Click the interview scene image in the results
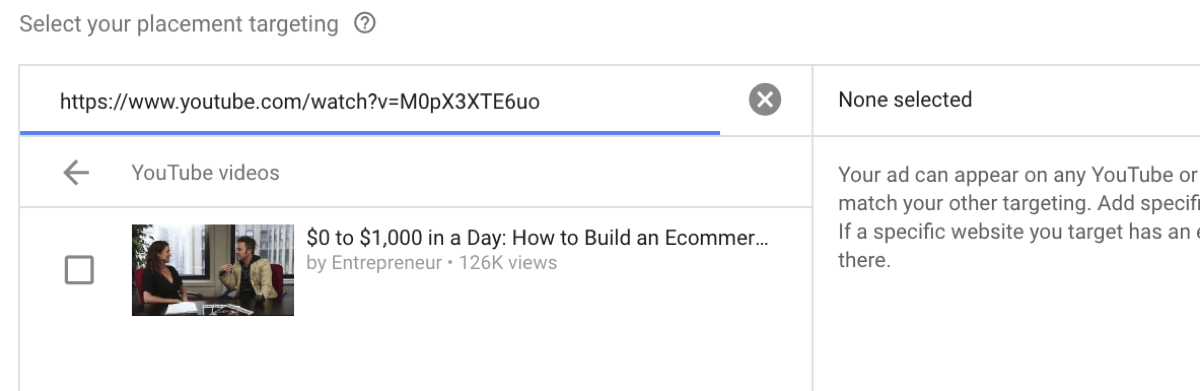 point(213,270)
